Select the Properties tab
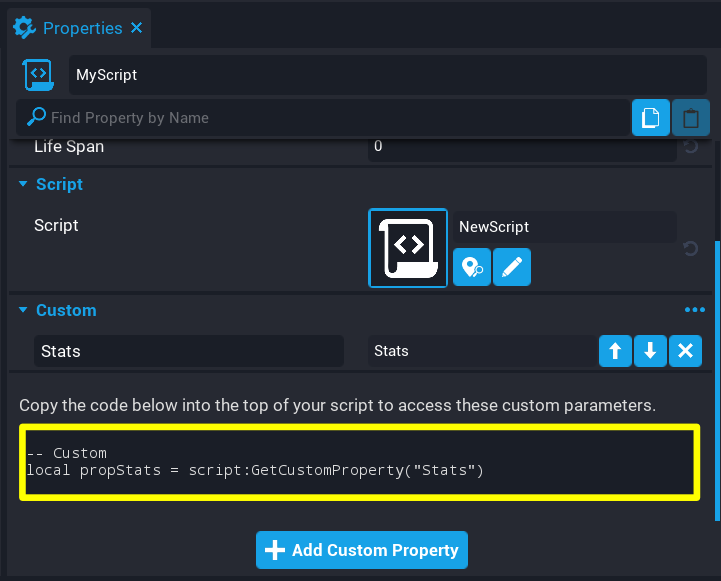The height and width of the screenshot is (581, 721). point(82,28)
